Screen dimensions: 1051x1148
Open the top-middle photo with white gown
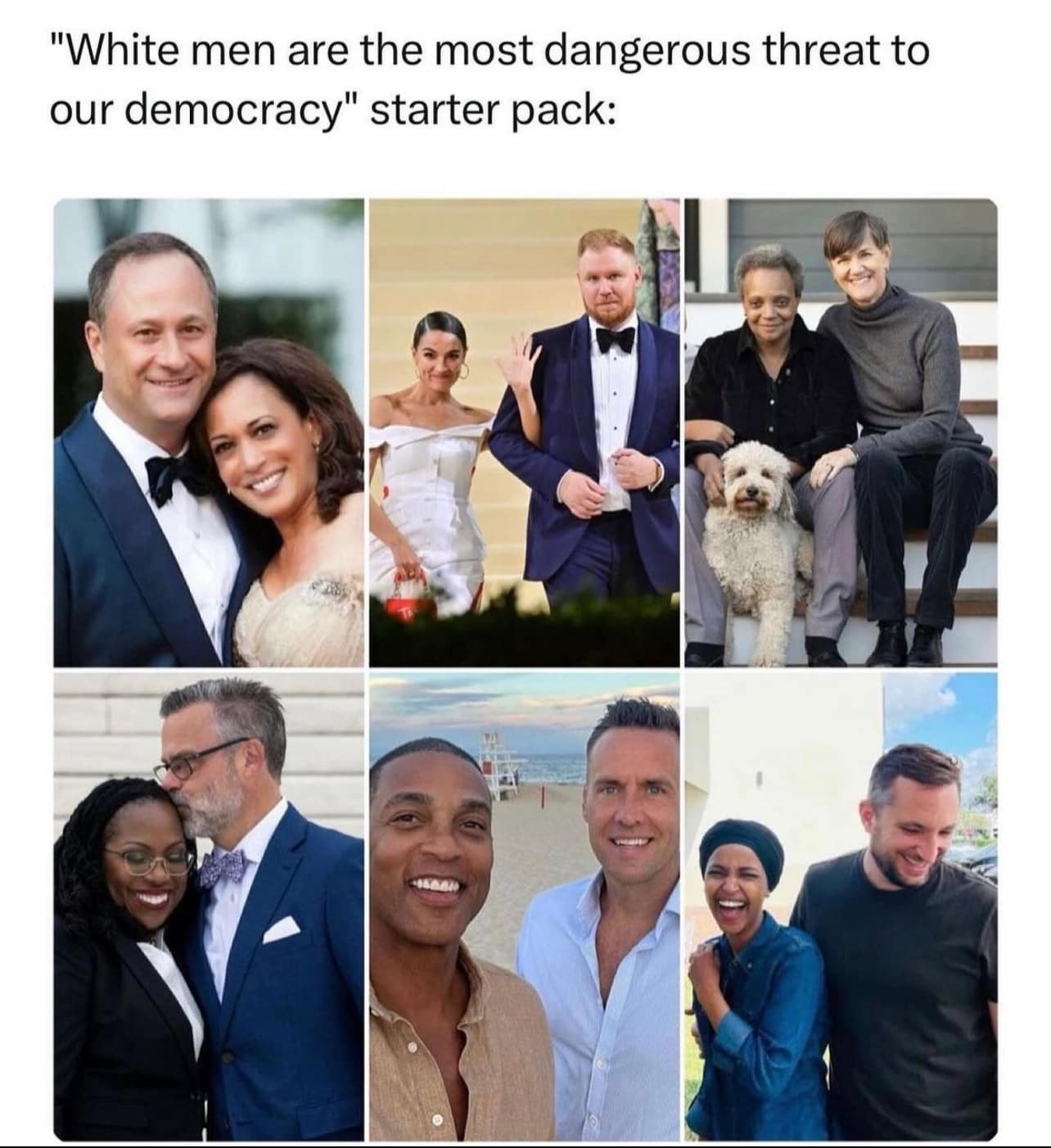524,432
